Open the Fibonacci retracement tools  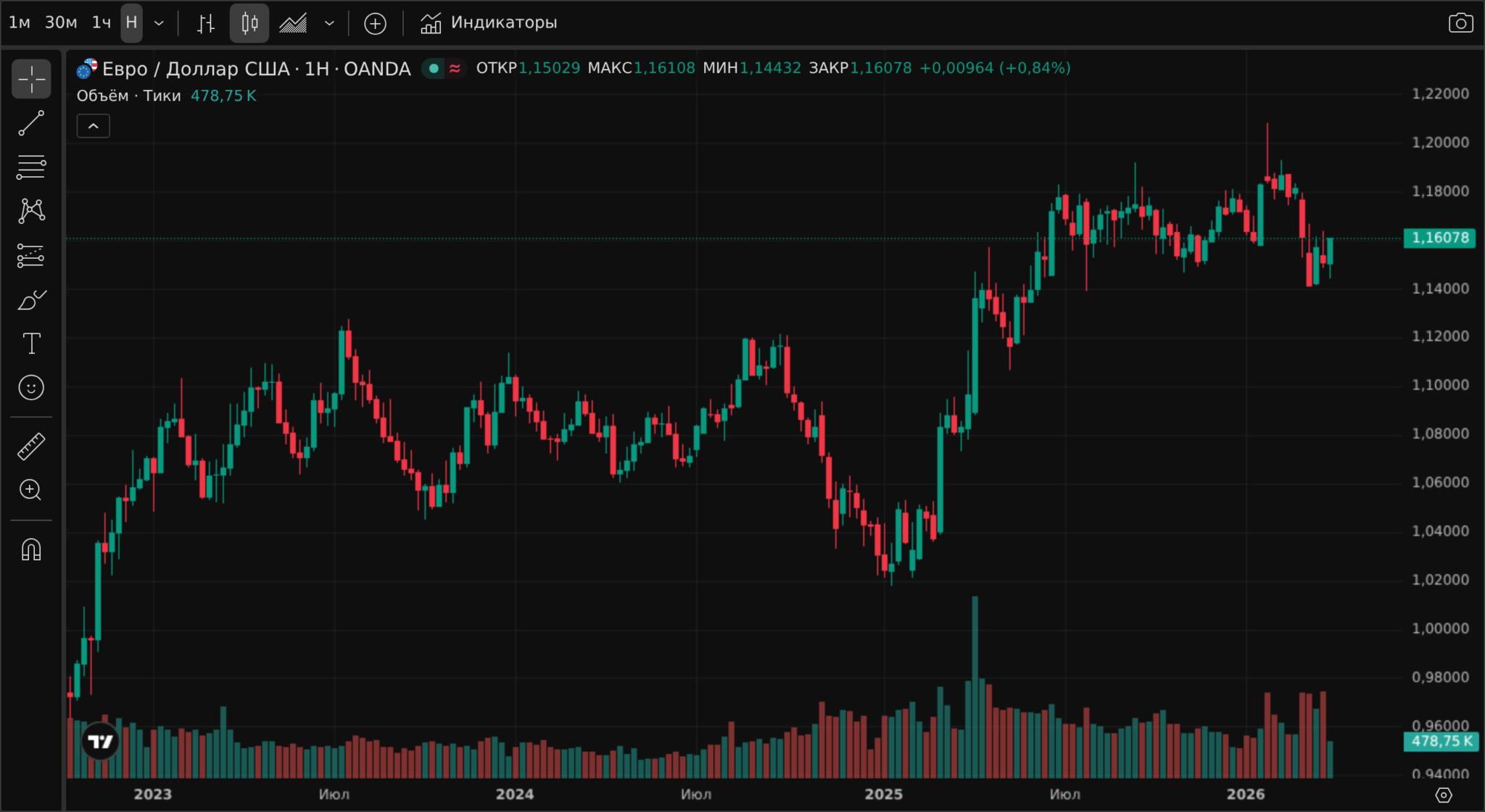(x=31, y=167)
